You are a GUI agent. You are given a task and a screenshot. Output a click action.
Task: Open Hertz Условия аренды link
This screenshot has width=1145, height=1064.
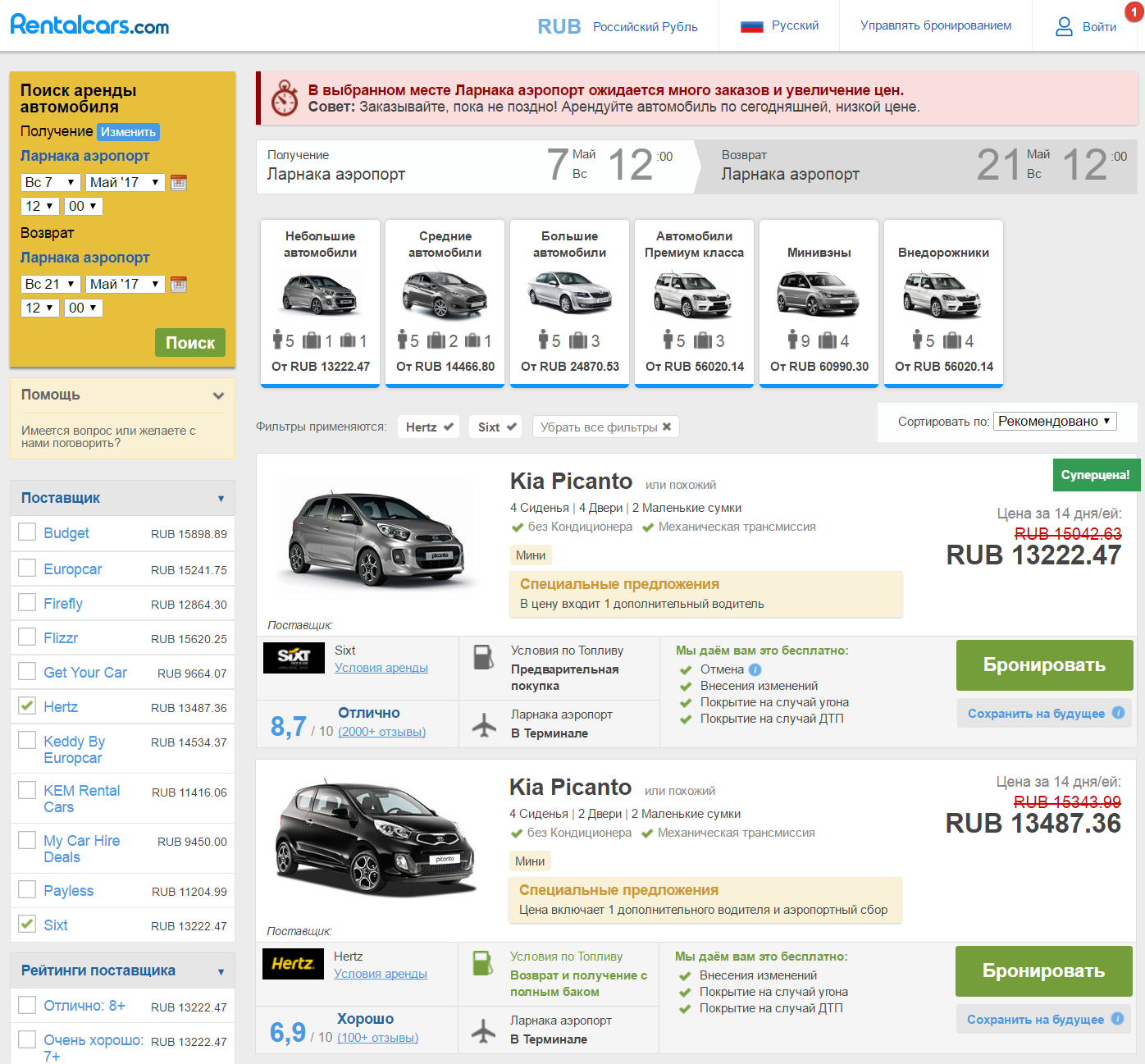(381, 974)
